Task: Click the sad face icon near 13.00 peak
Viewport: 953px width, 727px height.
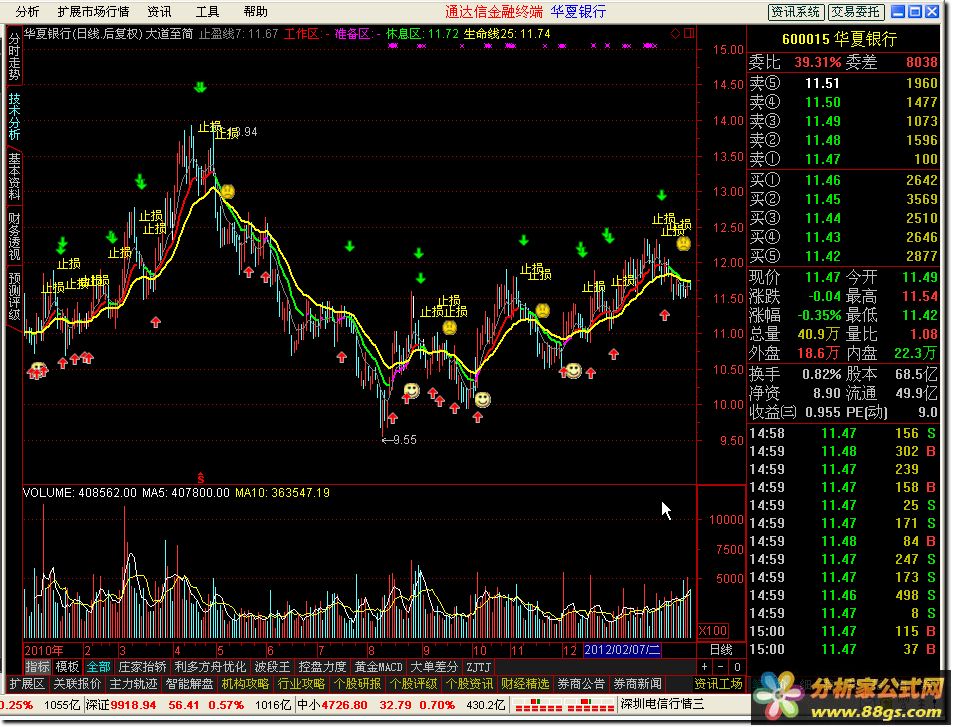Action: point(228,192)
